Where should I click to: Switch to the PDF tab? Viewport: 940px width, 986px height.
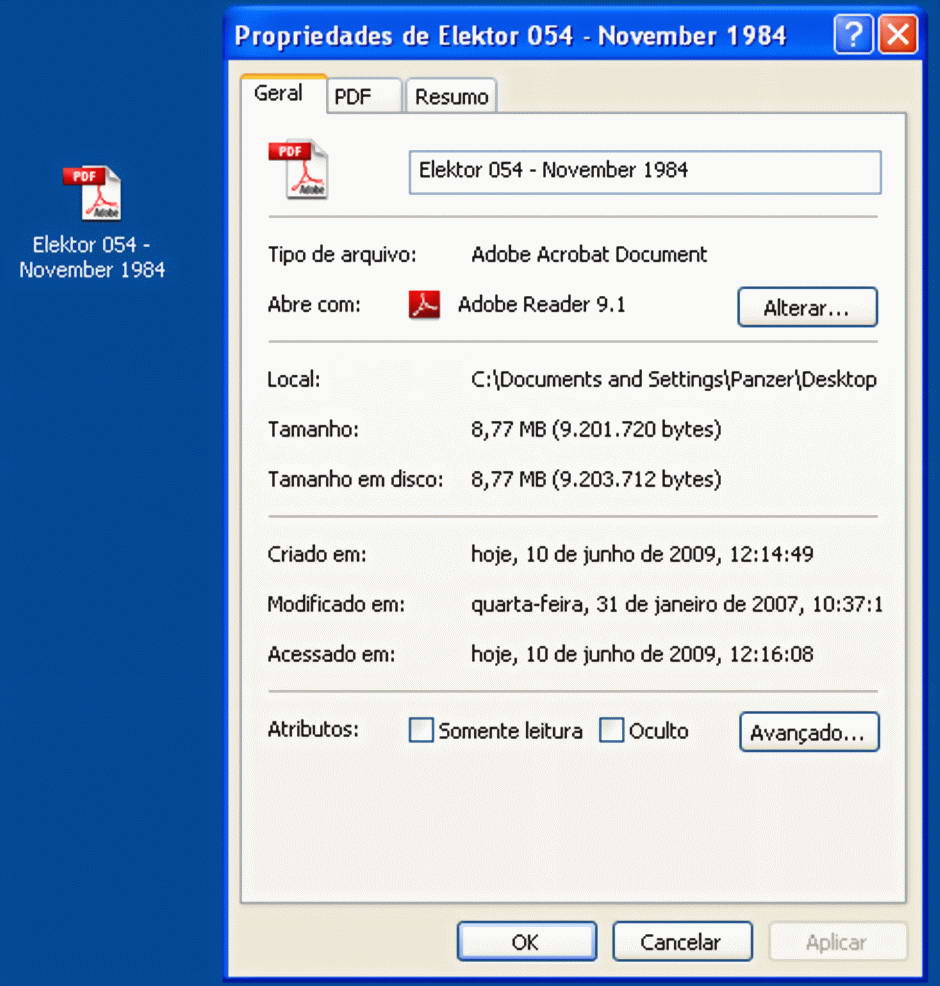click(364, 96)
